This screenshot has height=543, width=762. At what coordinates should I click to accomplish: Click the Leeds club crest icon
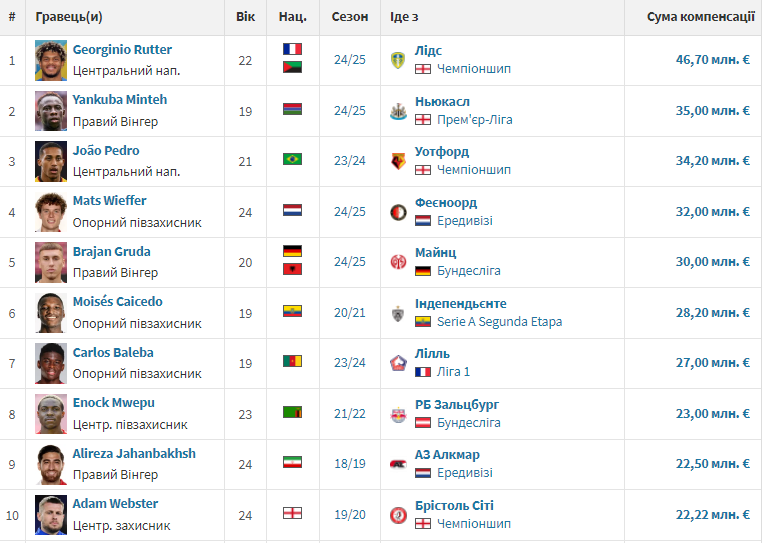click(x=398, y=60)
